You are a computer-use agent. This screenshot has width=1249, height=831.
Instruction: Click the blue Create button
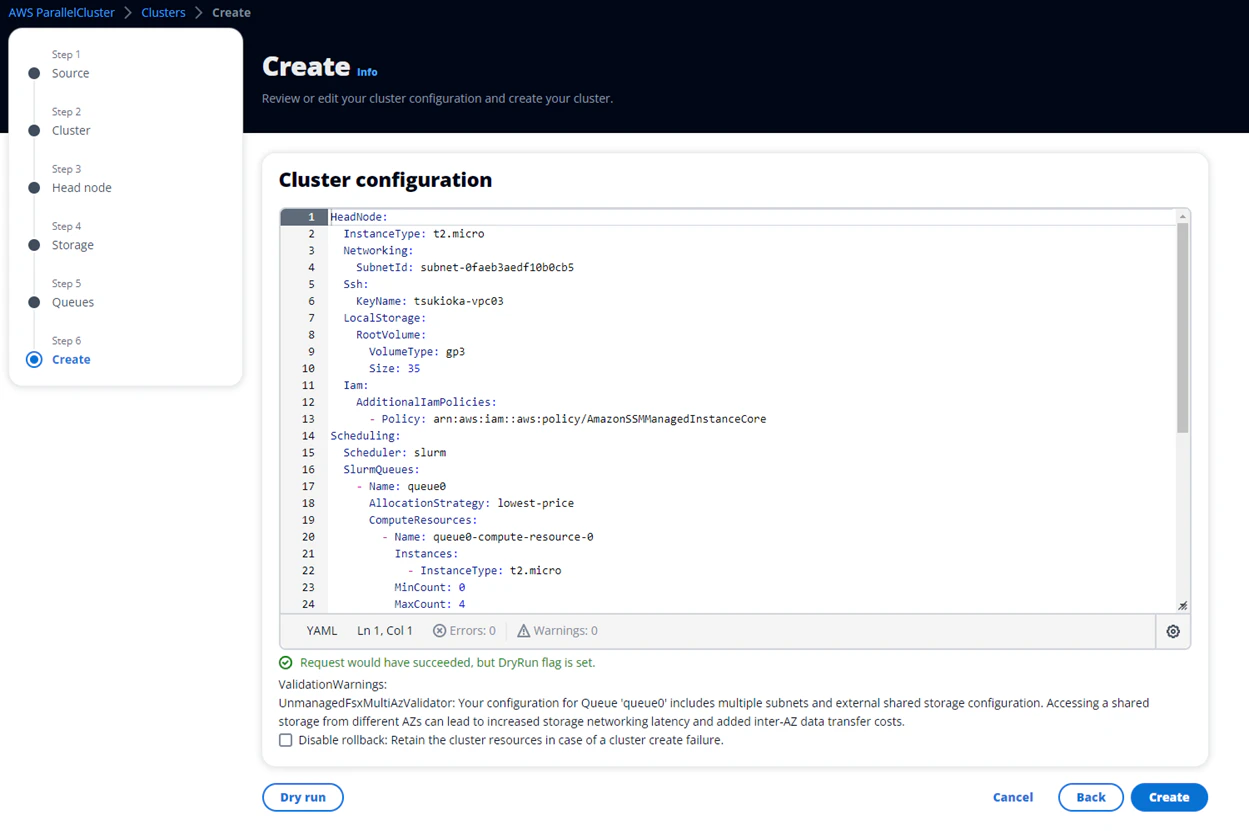(1169, 797)
